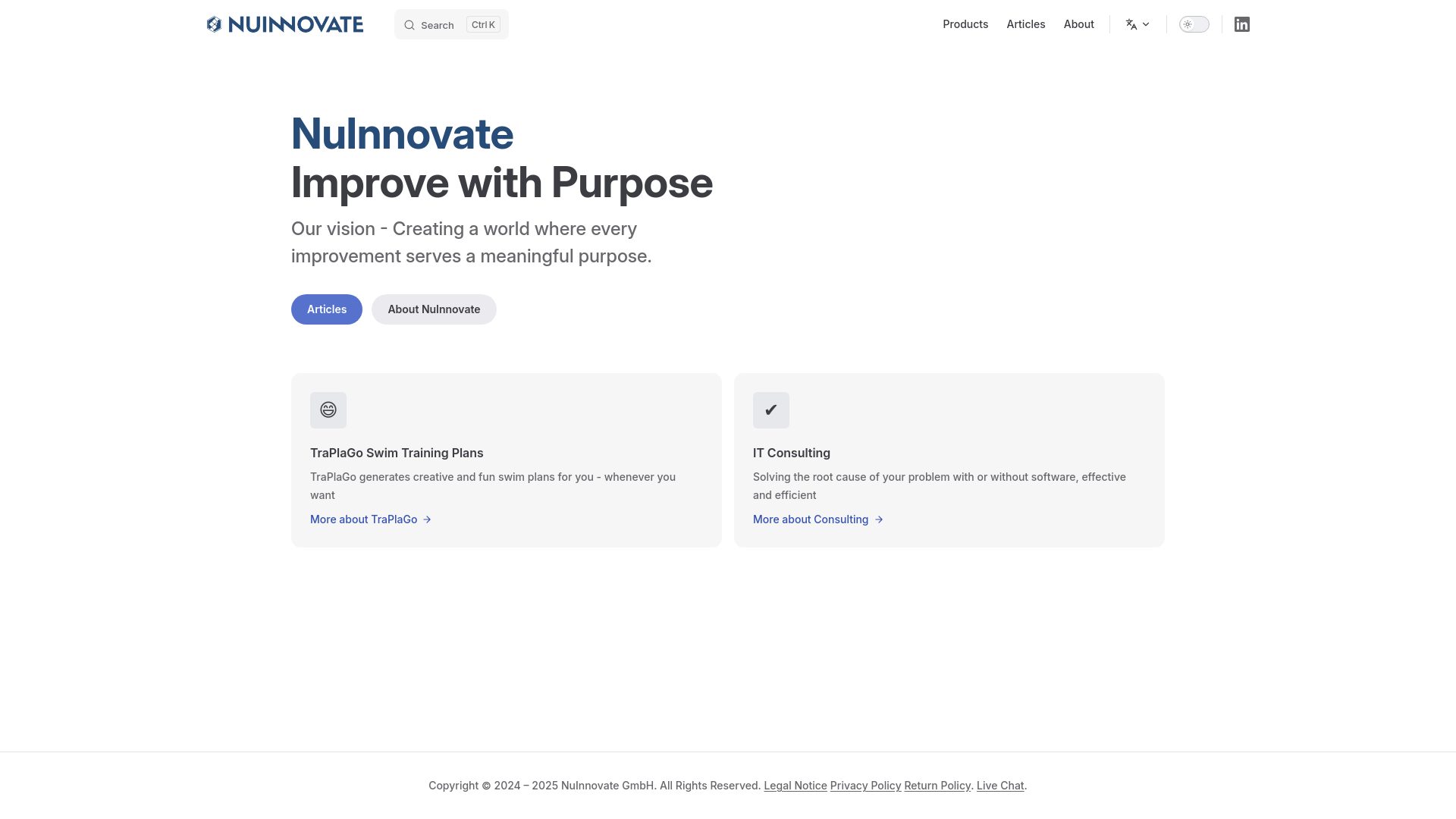Follow the More about TraPlaGo link

coord(371,519)
